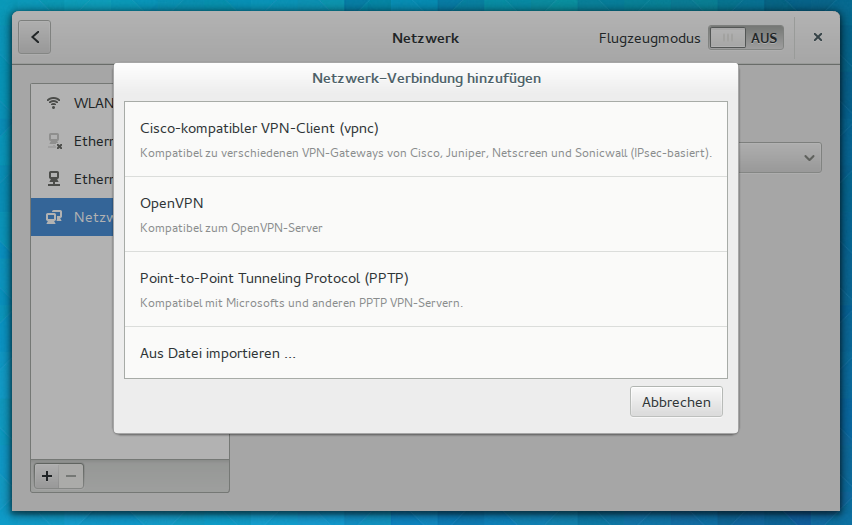Expand the dropdown arrow behind the dialog
The image size is (852, 525).
808,158
